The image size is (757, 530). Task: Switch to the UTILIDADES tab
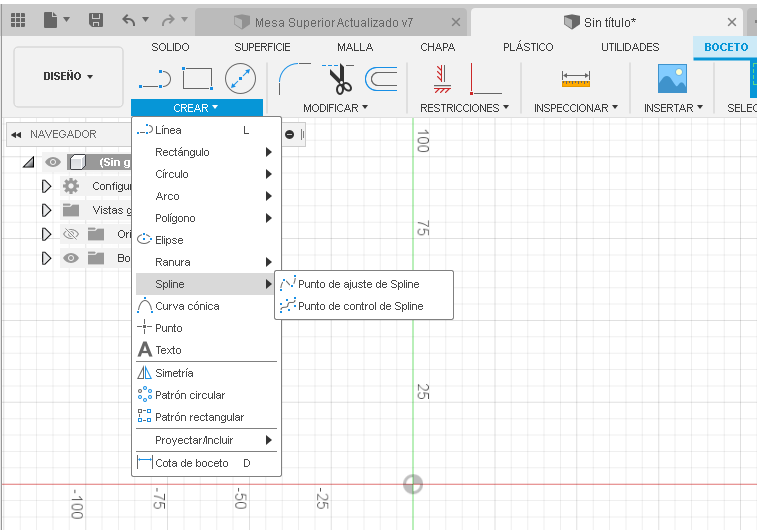[x=630, y=47]
